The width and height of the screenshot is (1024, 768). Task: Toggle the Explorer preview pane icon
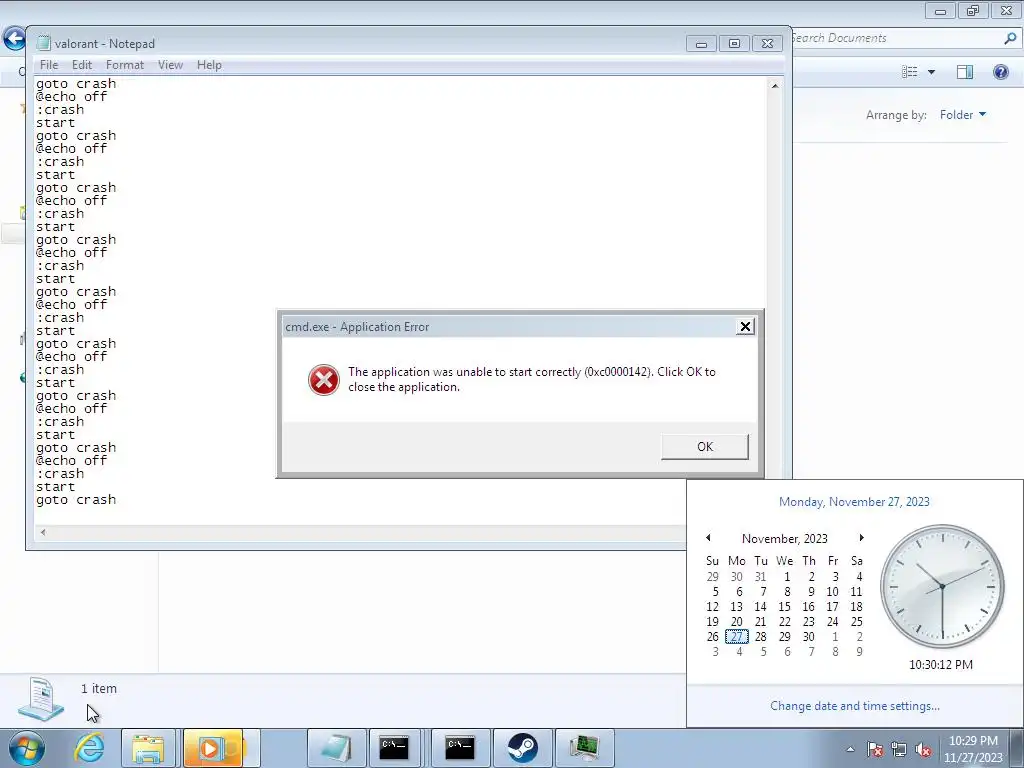coord(965,72)
